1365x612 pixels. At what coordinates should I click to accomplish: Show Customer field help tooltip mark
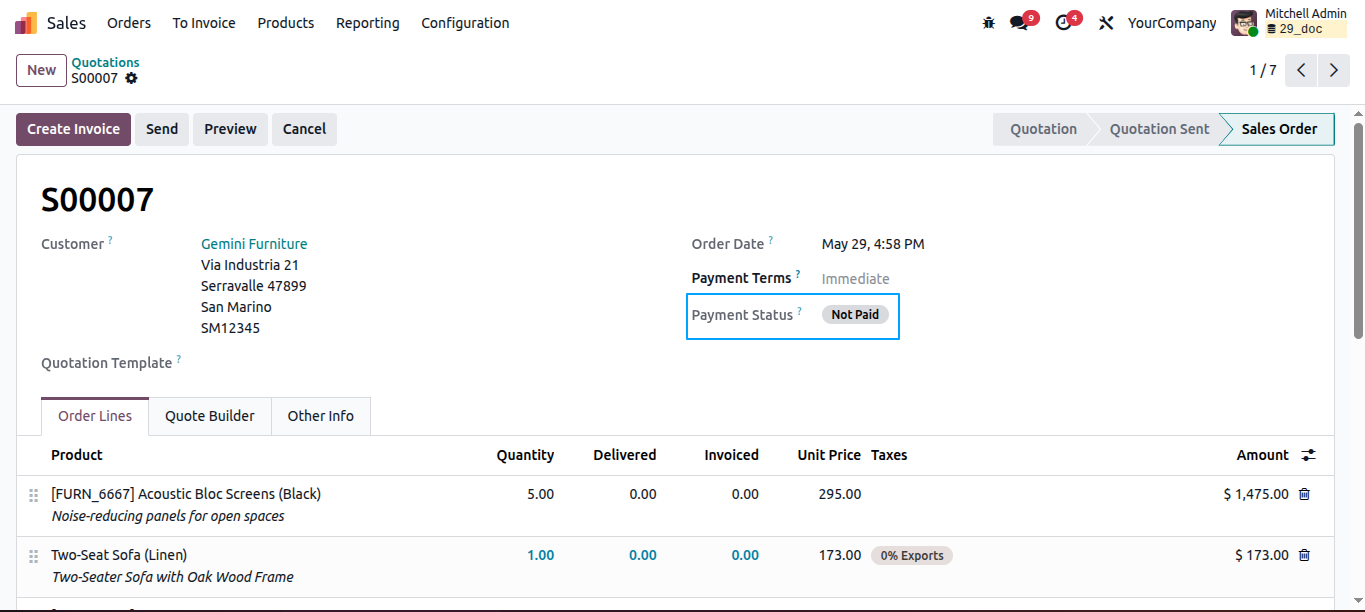(110, 240)
